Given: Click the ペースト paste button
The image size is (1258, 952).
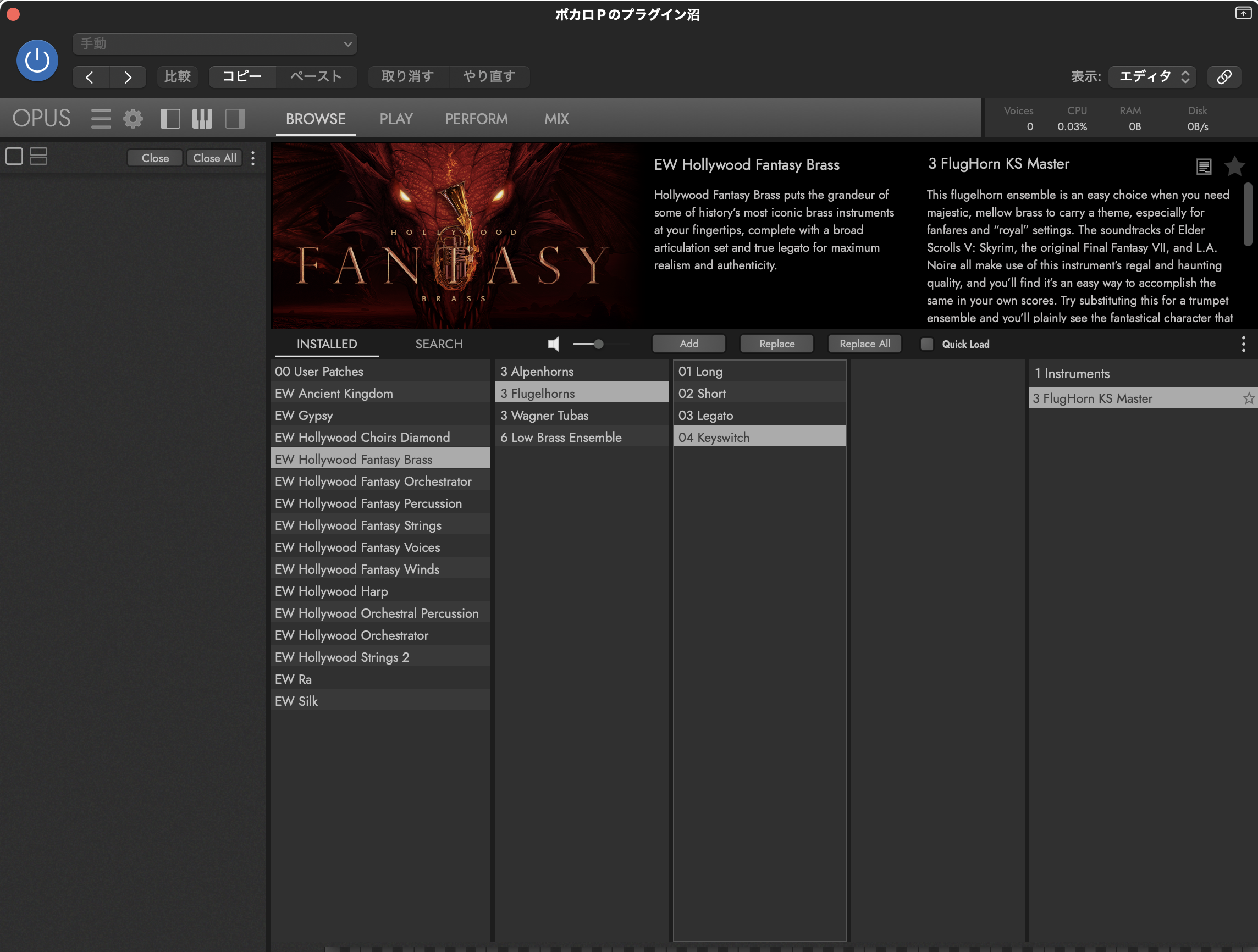Looking at the screenshot, I should click(x=316, y=77).
